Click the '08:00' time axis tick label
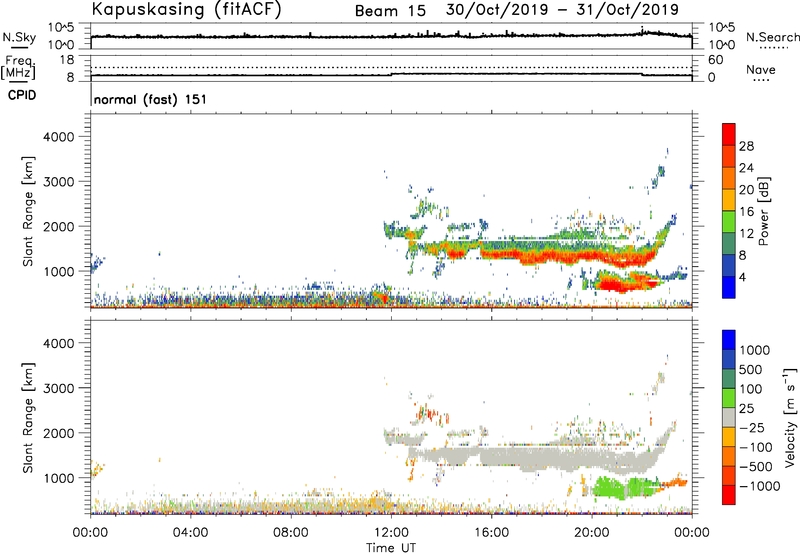The height and width of the screenshot is (554, 800). 291,533
